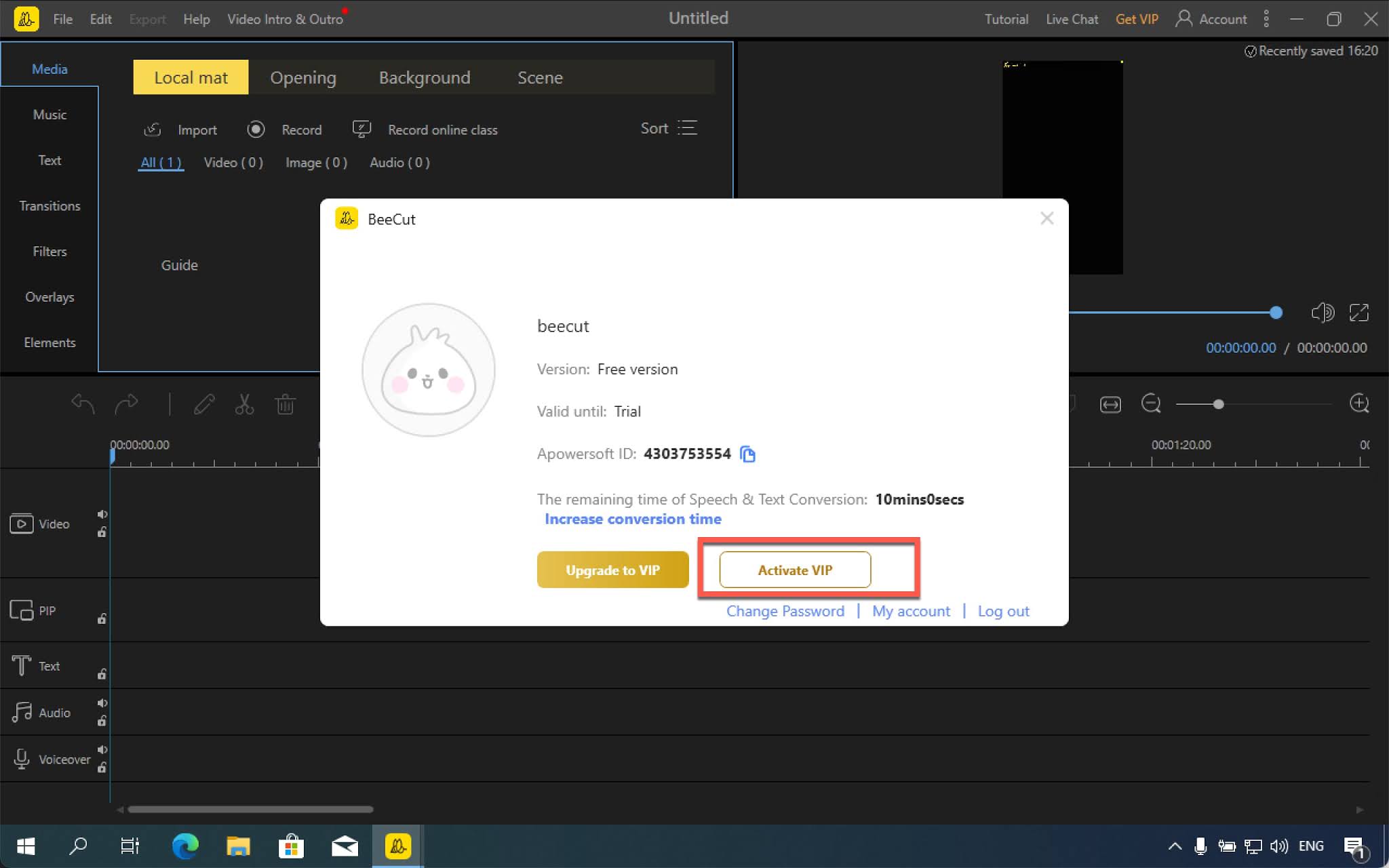Filter media by All (1)
This screenshot has height=868, width=1389.
[x=161, y=163]
